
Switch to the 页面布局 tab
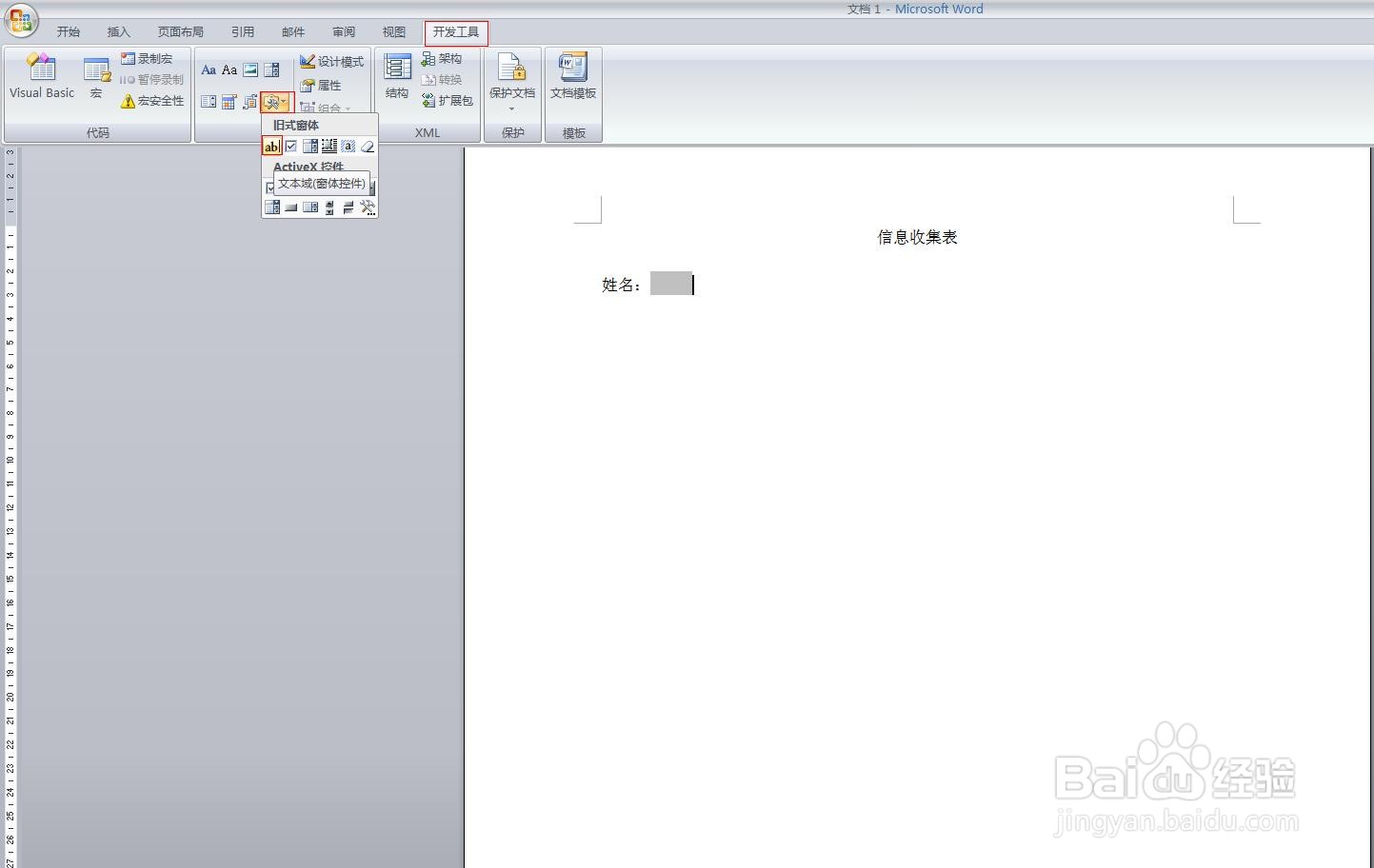pyautogui.click(x=181, y=32)
